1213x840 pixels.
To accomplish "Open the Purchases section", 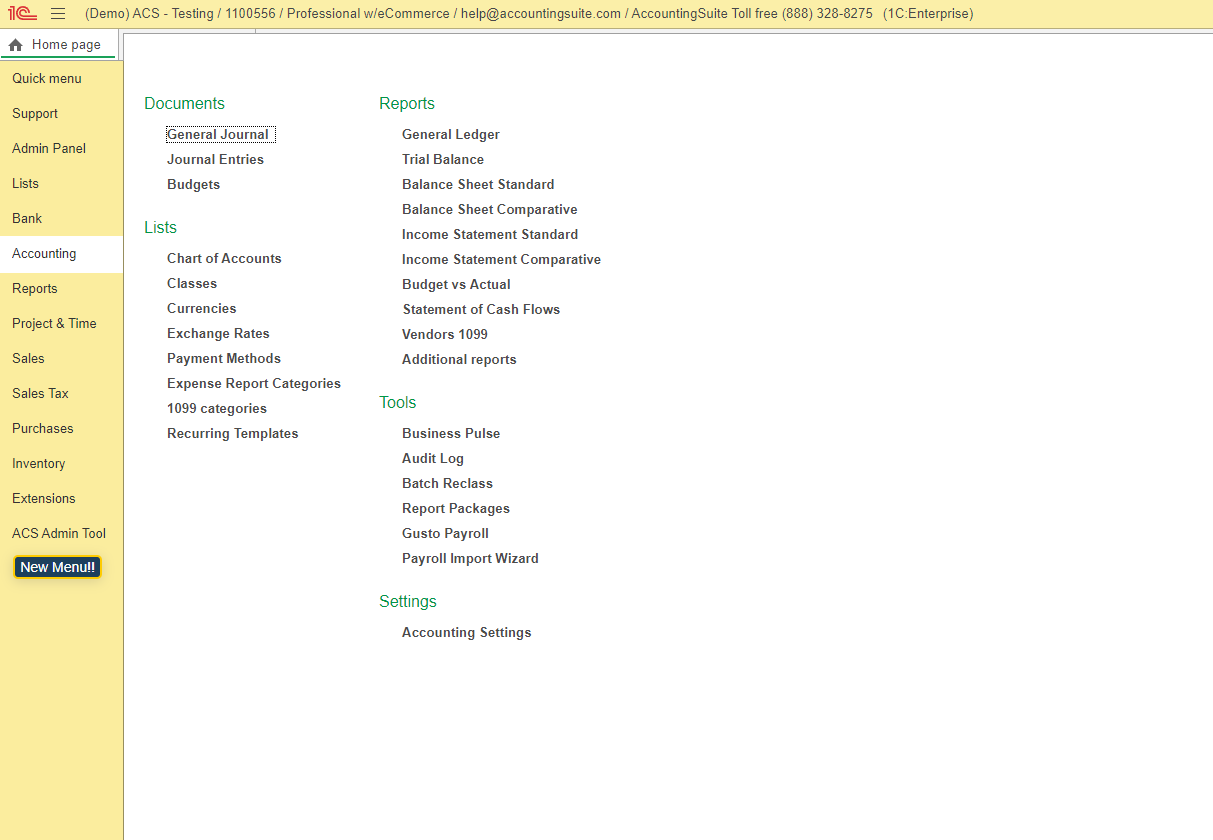I will click(x=61, y=429).
